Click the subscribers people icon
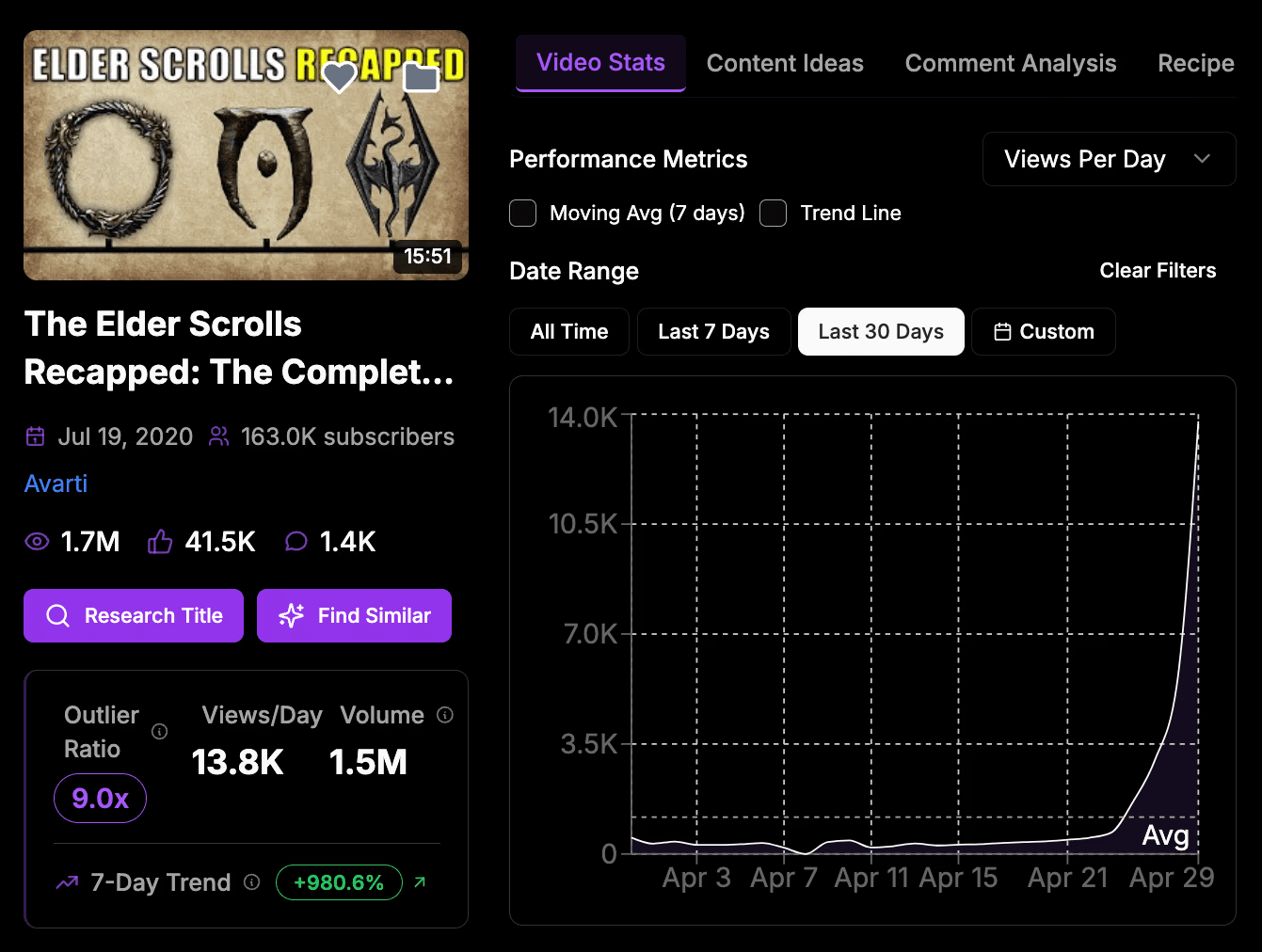This screenshot has width=1262, height=952. (x=218, y=436)
